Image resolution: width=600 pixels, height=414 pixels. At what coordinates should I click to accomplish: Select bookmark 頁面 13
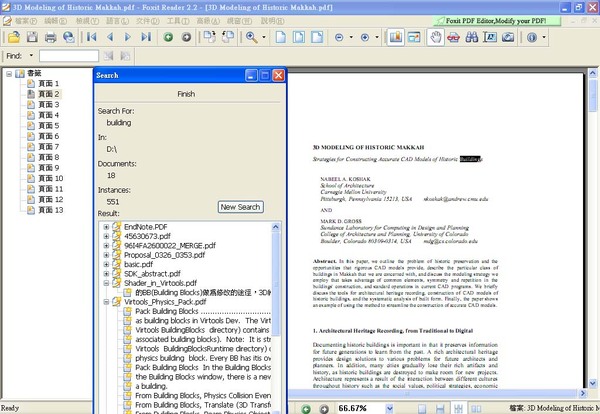tap(51, 210)
